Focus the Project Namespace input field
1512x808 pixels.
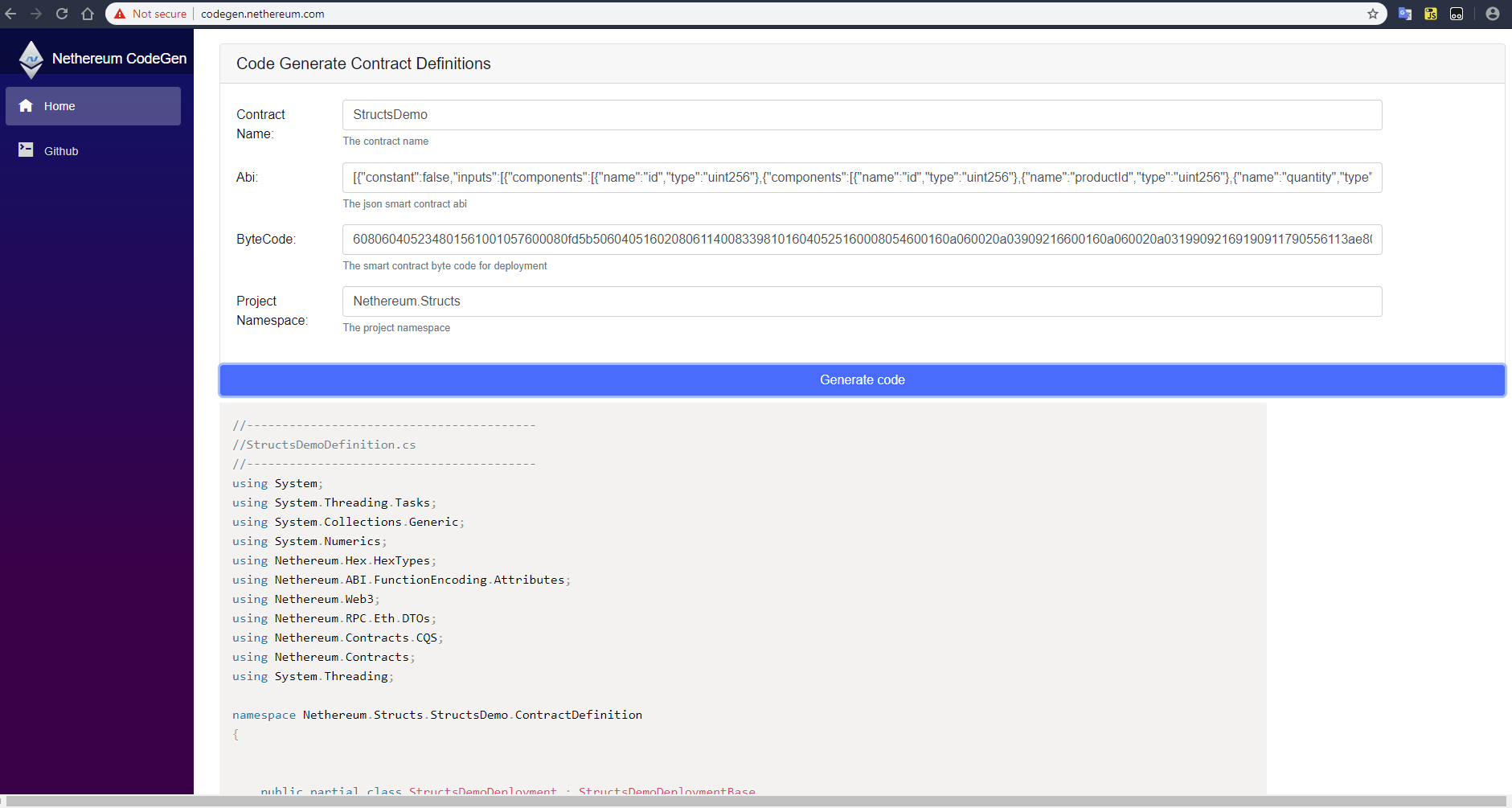pos(862,301)
